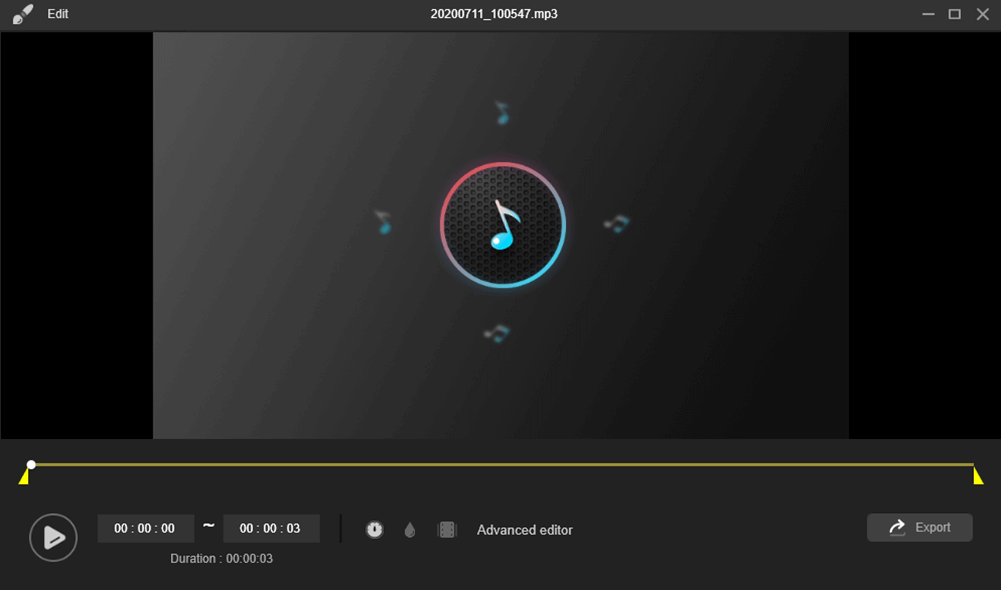Click the export arrow icon

[x=897, y=527]
